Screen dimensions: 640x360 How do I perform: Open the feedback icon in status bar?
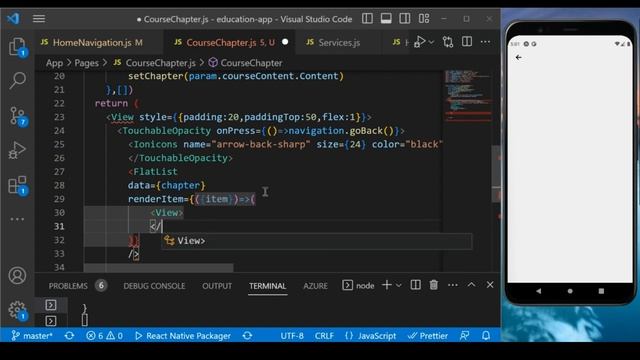[x=464, y=336]
